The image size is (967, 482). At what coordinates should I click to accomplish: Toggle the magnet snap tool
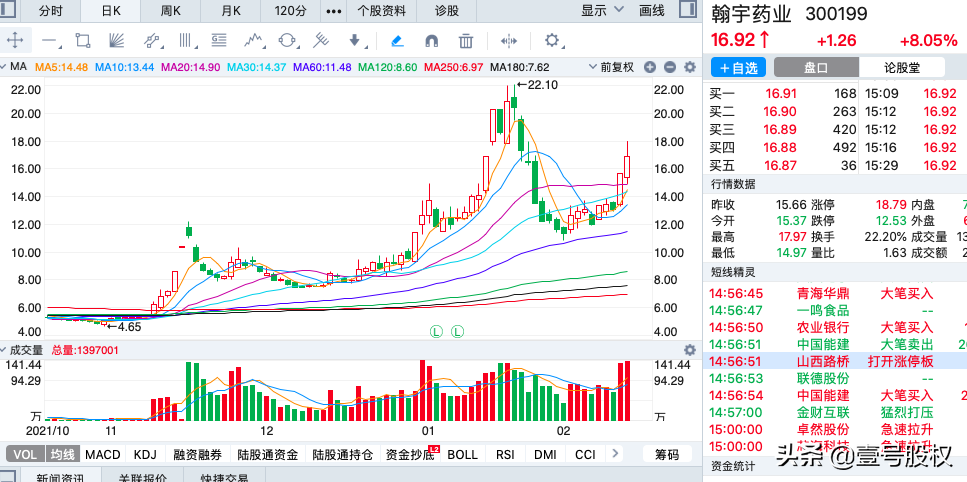coord(432,41)
